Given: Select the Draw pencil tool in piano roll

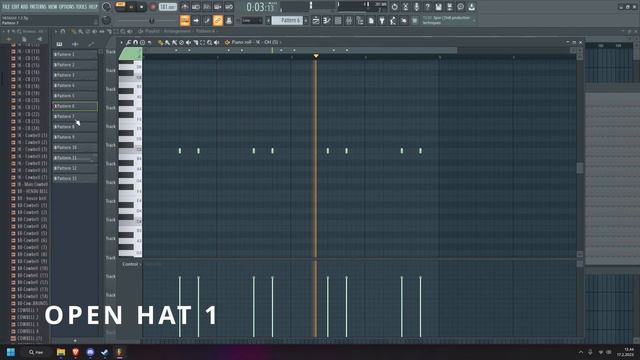Looking at the screenshot, I should (161, 42).
